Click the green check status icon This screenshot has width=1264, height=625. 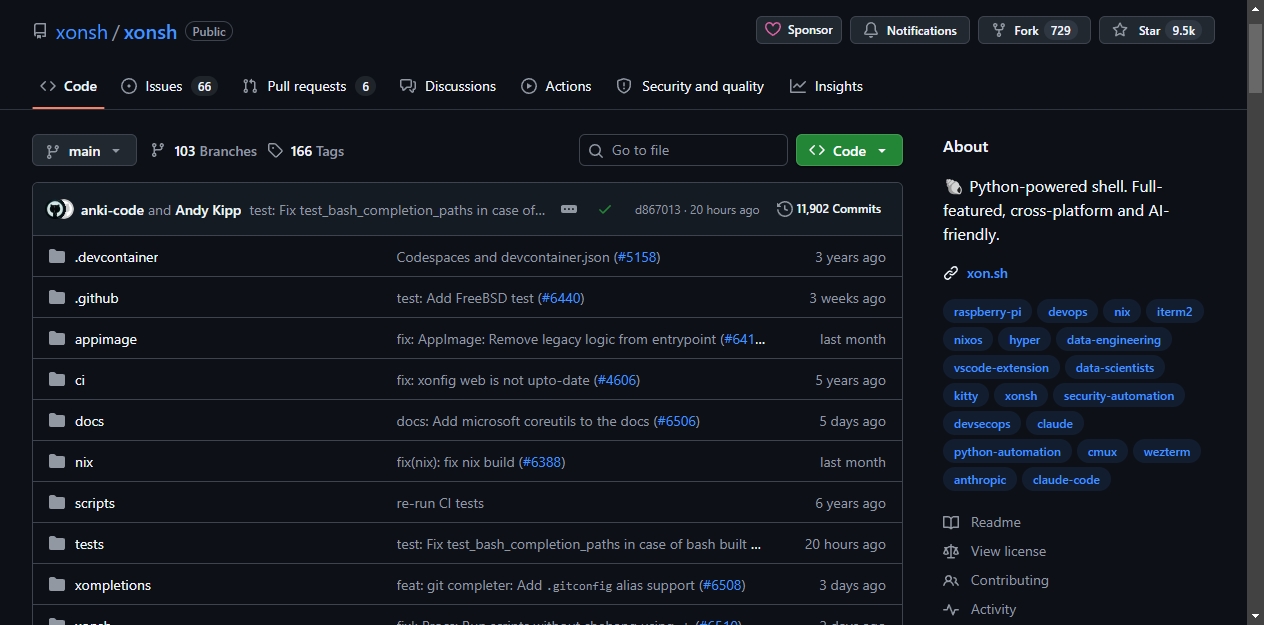pyautogui.click(x=605, y=209)
